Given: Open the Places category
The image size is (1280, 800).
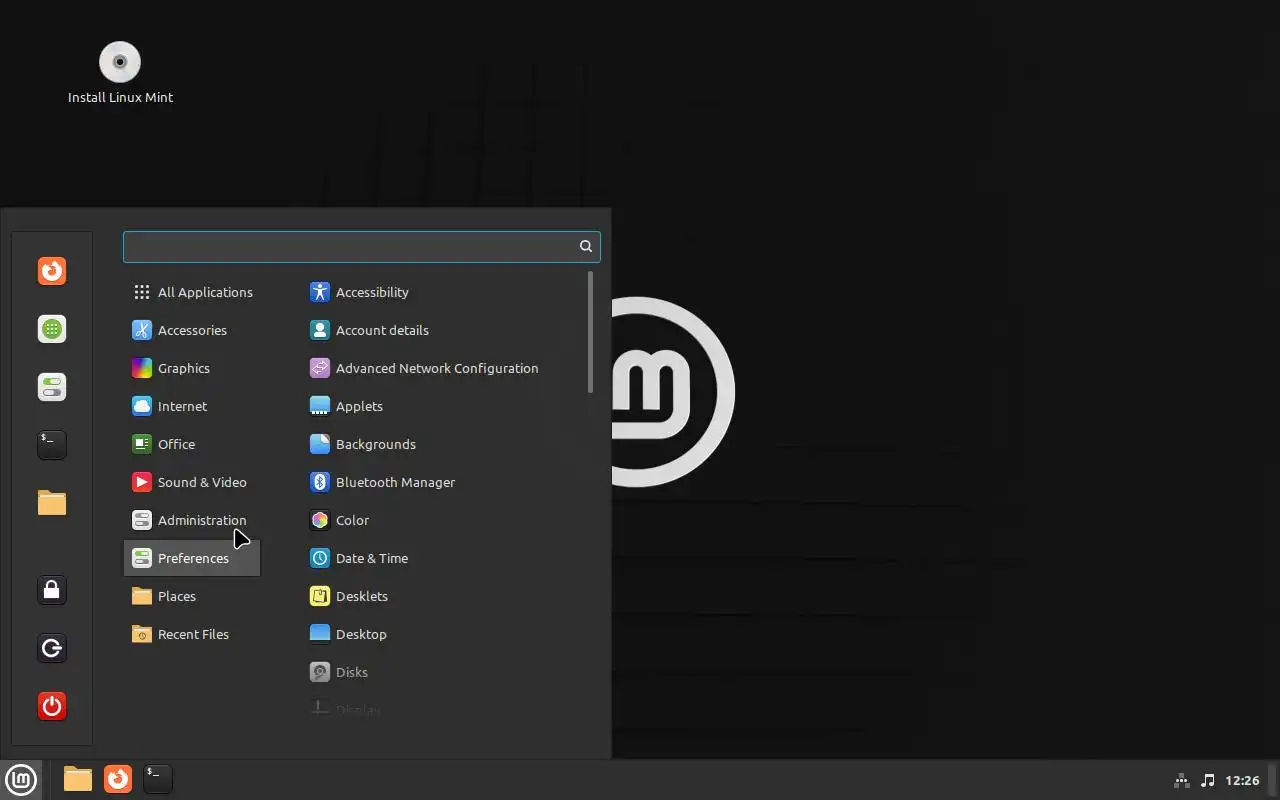Looking at the screenshot, I should tap(192, 596).
